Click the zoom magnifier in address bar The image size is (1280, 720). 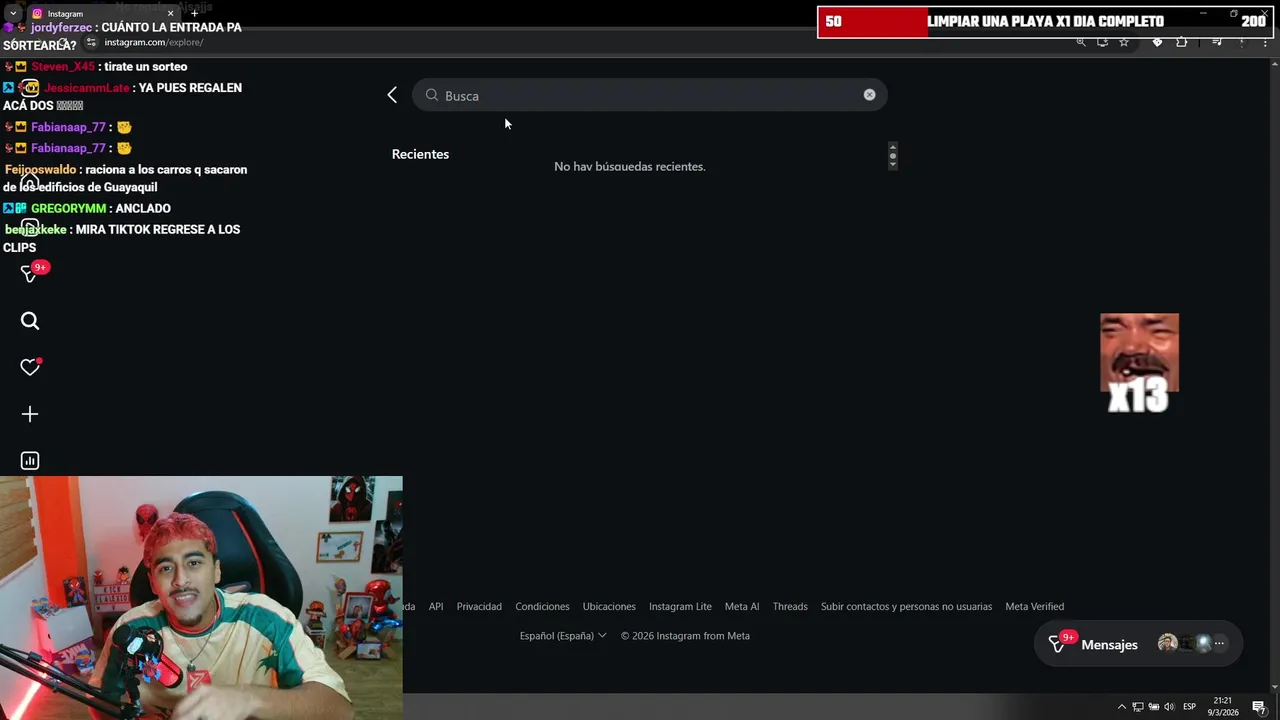pos(1081,42)
